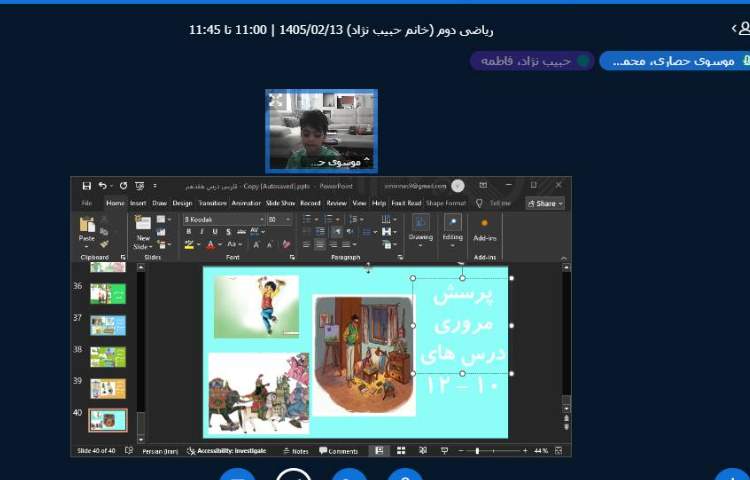Click the red font color button
Screen dimensions: 750x480
tap(210, 245)
